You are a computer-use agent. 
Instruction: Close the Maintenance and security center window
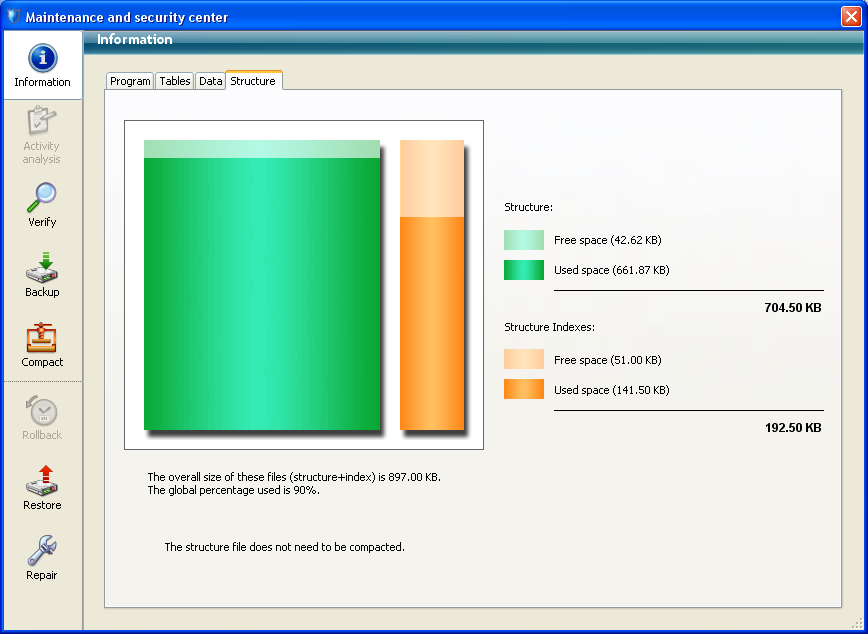pos(851,17)
